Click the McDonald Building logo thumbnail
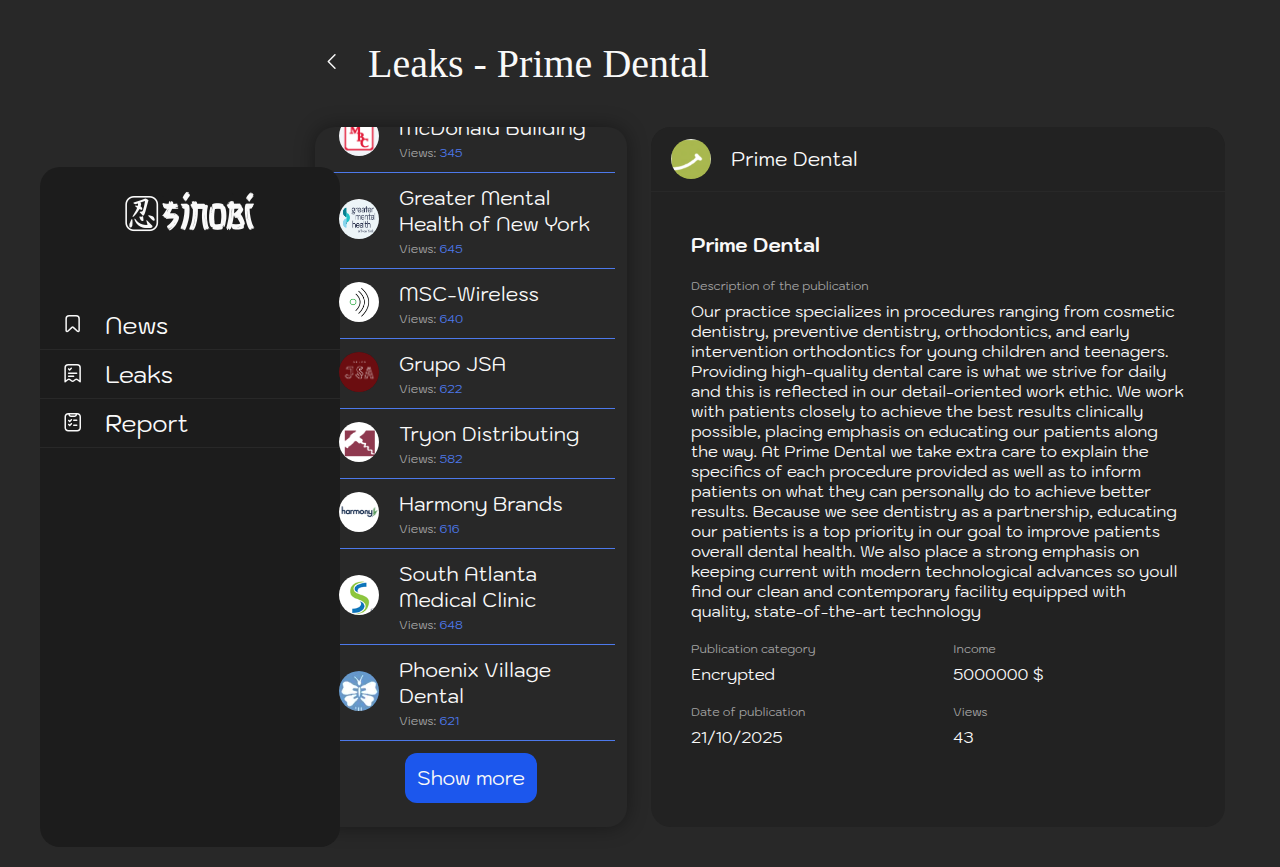This screenshot has width=1280, height=867. pos(359,137)
